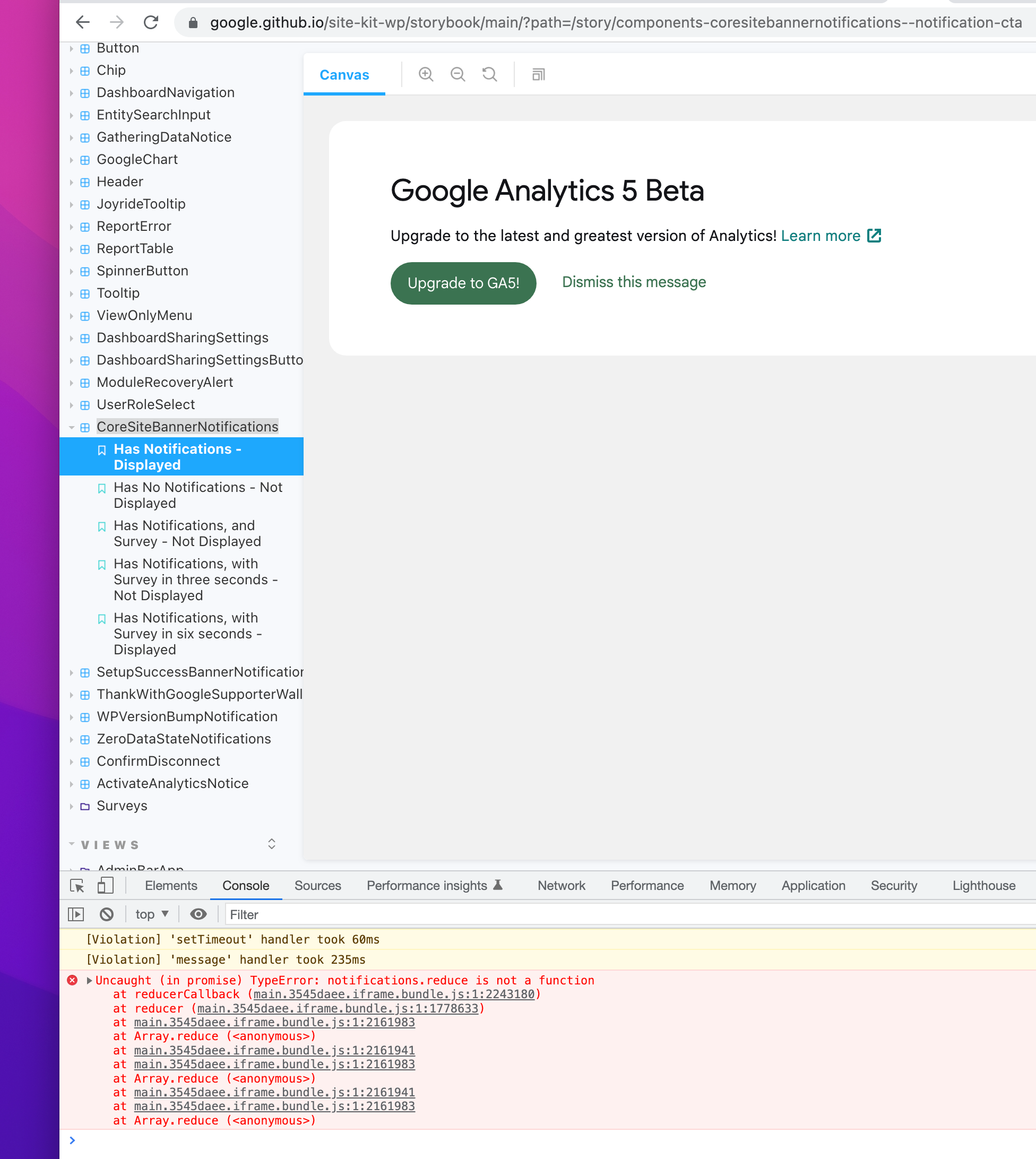Show the console sidebar panel
Screen dimensions: 1036x1159
[x=75, y=914]
